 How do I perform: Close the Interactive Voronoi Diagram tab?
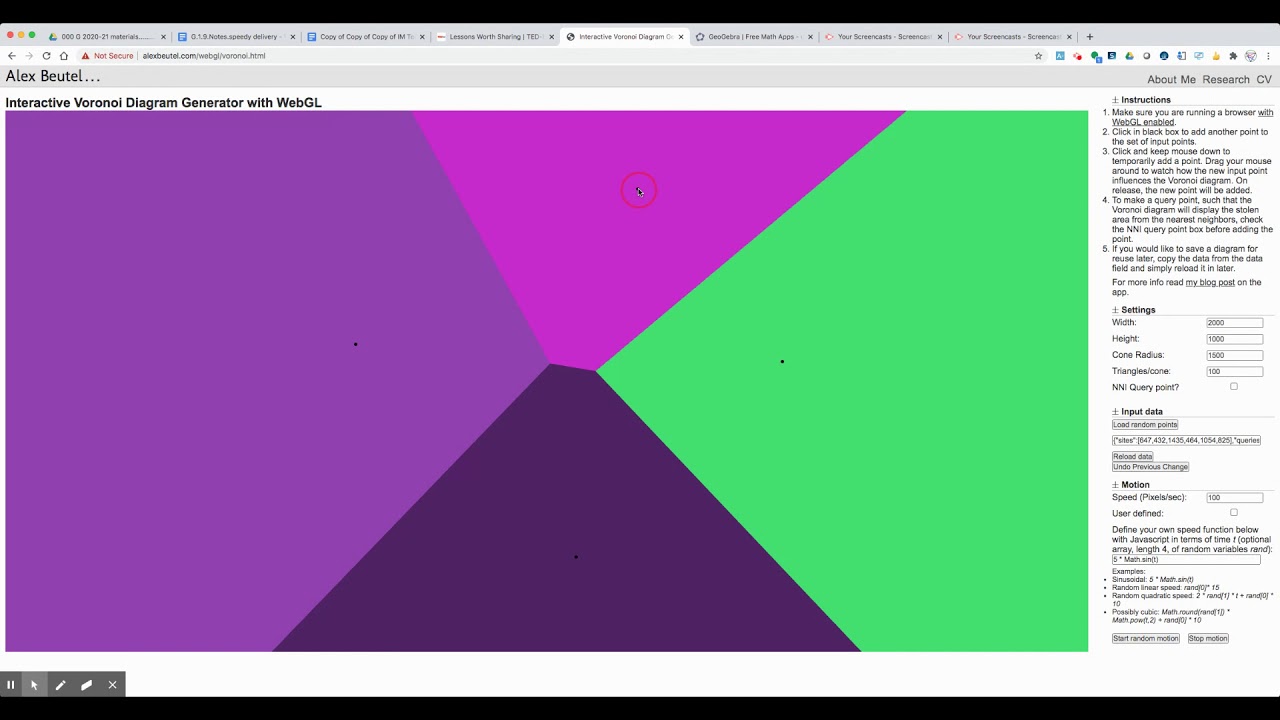tap(681, 37)
